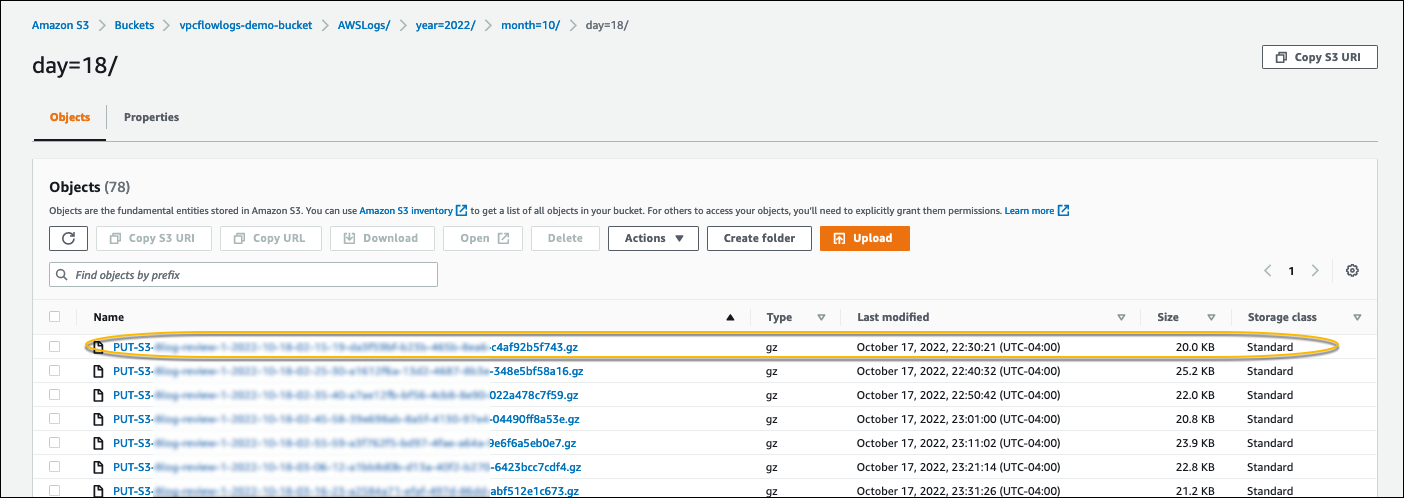The width and height of the screenshot is (1404, 498).
Task: Click file icon of the 04490ff8a53e.gz object
Action: (x=99, y=420)
